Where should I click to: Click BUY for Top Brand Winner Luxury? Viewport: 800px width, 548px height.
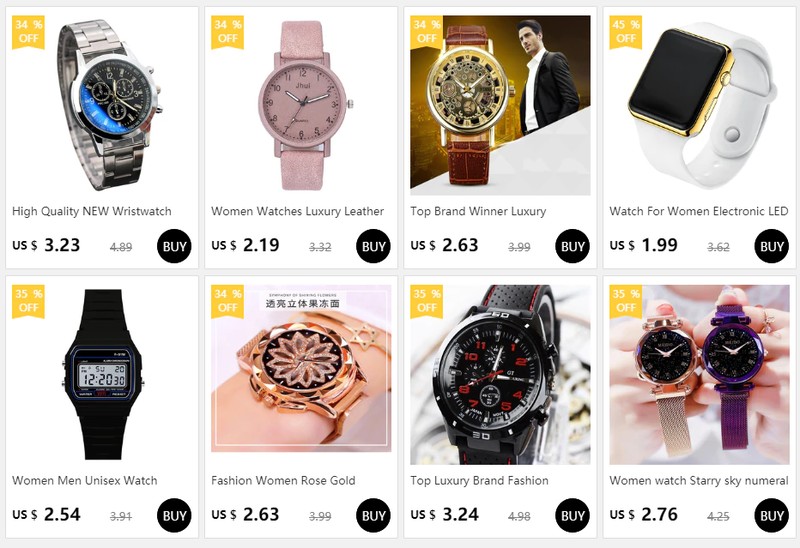pyautogui.click(x=572, y=246)
